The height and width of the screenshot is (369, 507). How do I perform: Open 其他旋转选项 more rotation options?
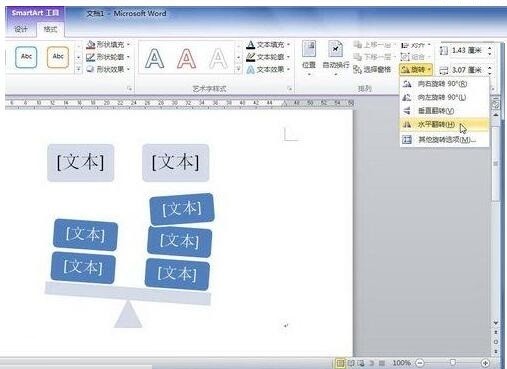click(x=444, y=139)
